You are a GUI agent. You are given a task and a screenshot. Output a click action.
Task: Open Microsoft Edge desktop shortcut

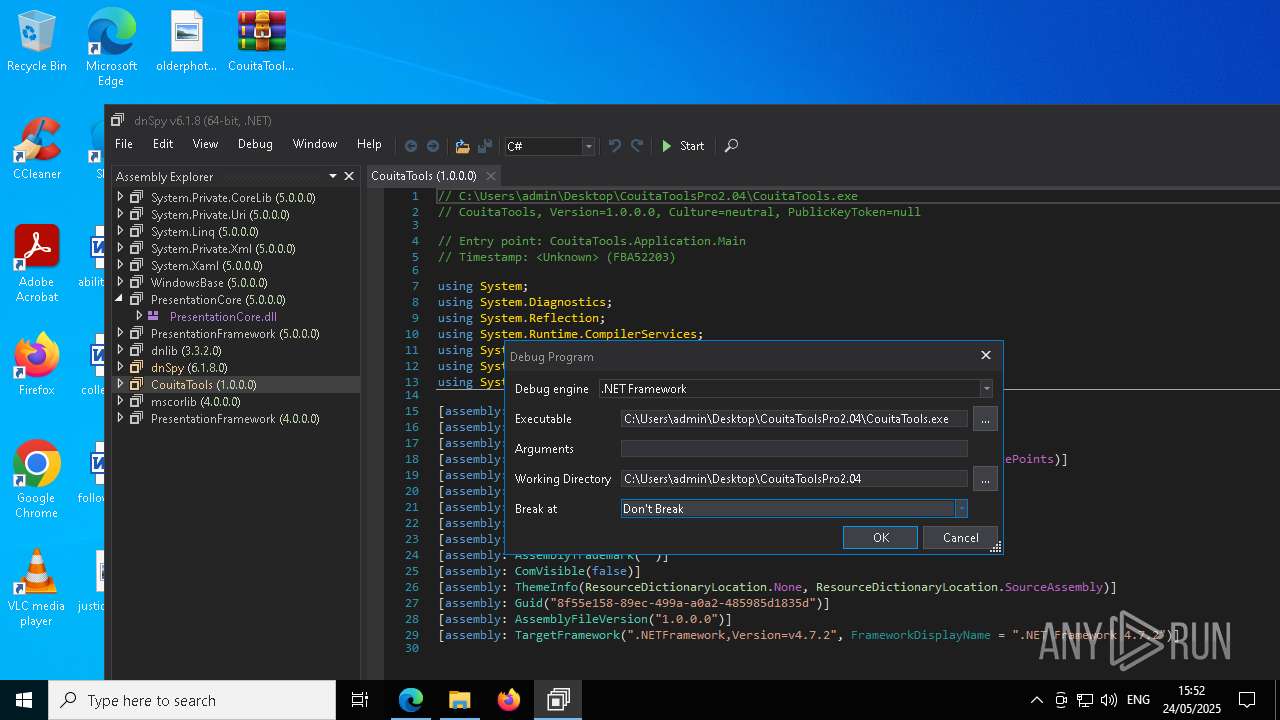[x=111, y=48]
